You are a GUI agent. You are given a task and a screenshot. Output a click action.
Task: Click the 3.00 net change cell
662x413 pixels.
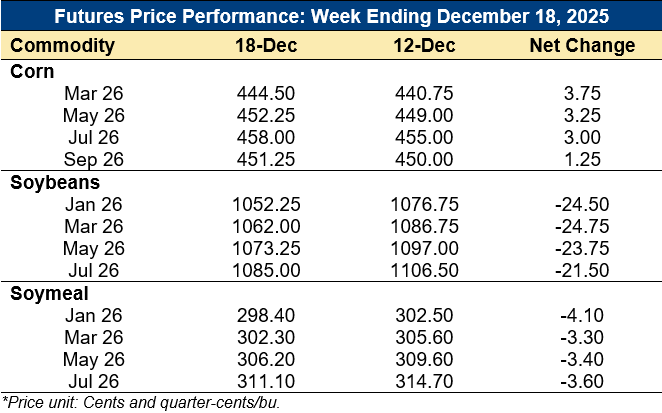coord(581,137)
